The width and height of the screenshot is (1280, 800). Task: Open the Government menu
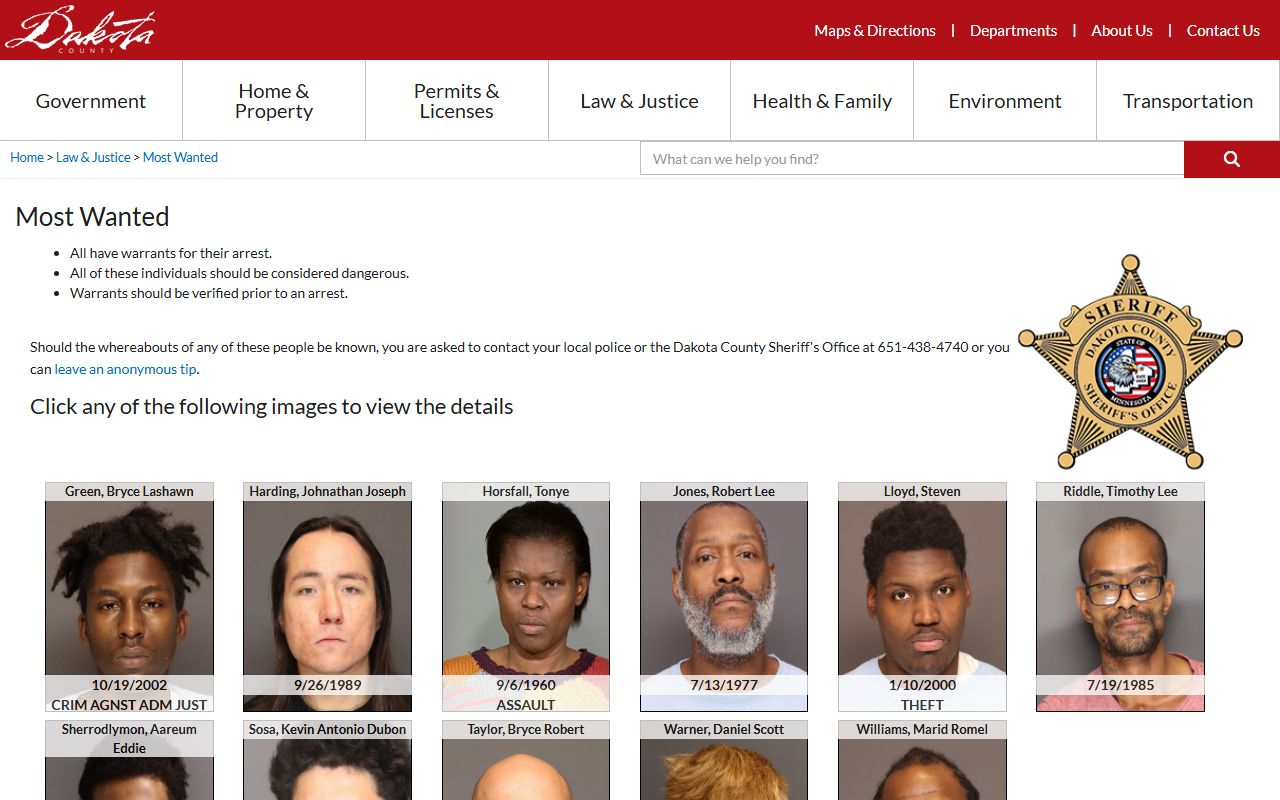click(x=91, y=101)
